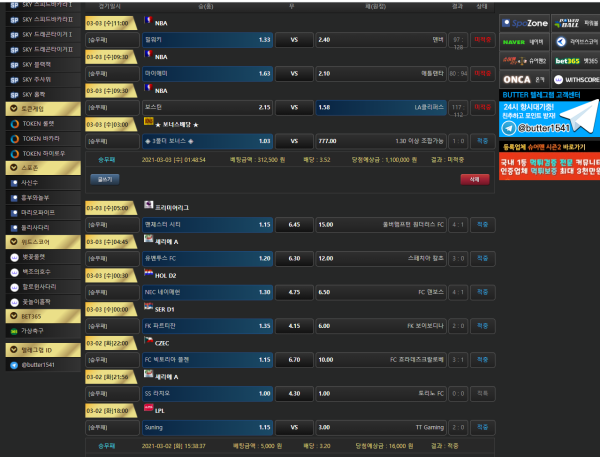
Task: Open the Telegram @butter1541 support banner
Action: [x=549, y=114]
